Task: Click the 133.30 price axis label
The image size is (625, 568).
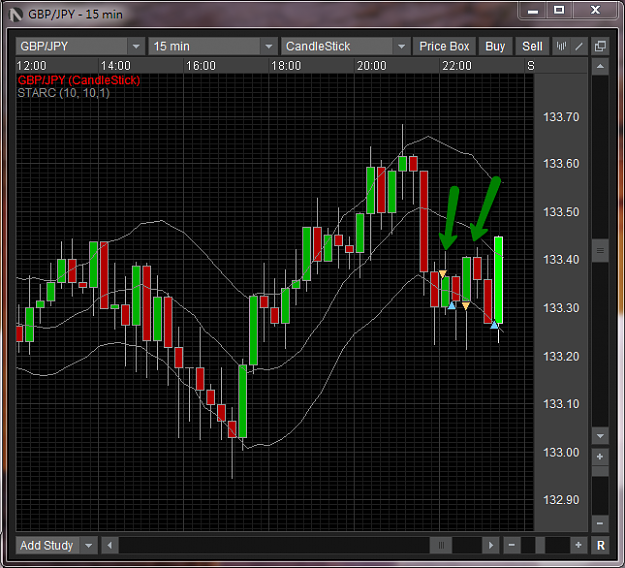Action: click(x=561, y=308)
